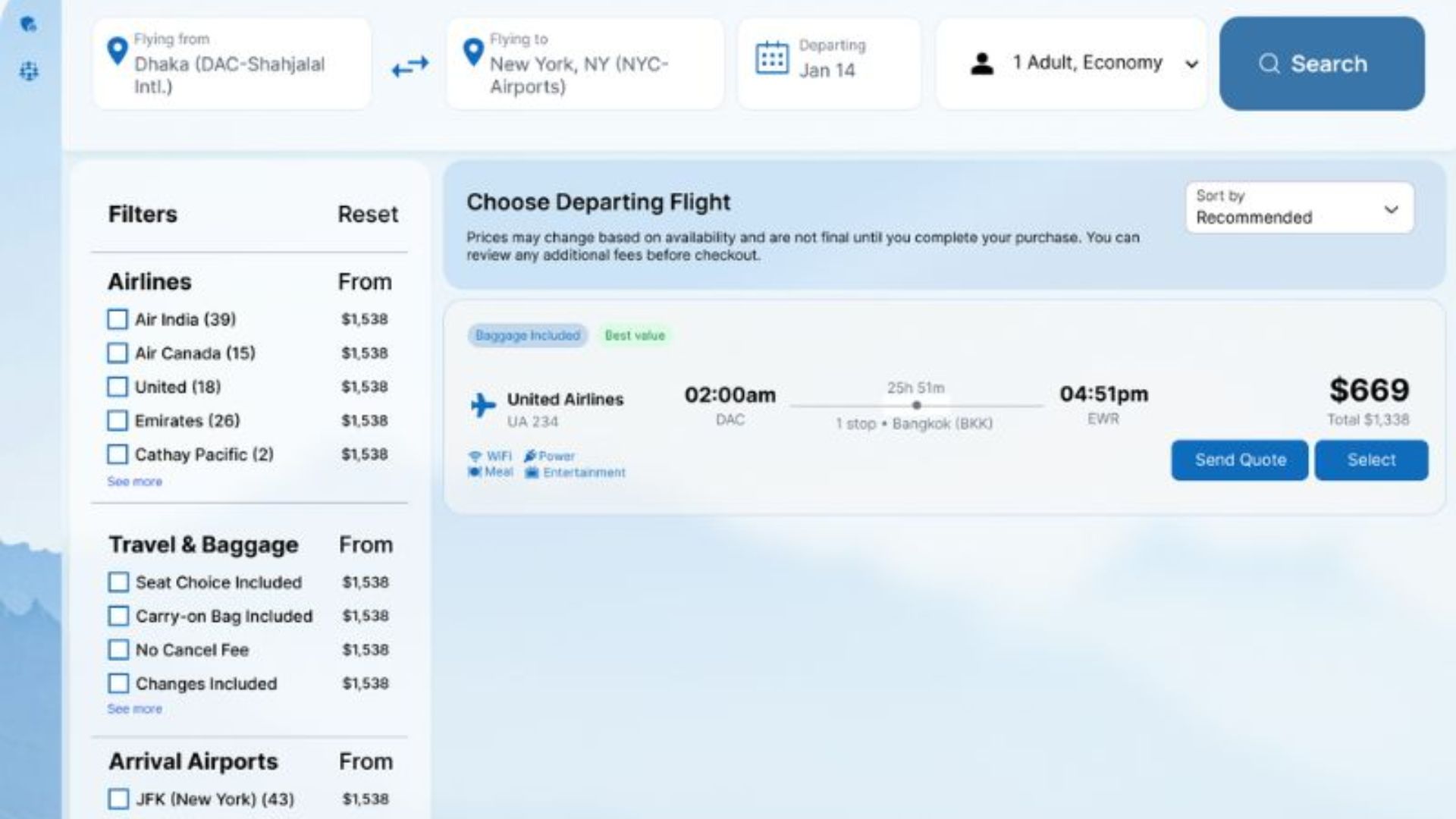Click the WiFi amenity icon
The image size is (1456, 819).
(475, 456)
